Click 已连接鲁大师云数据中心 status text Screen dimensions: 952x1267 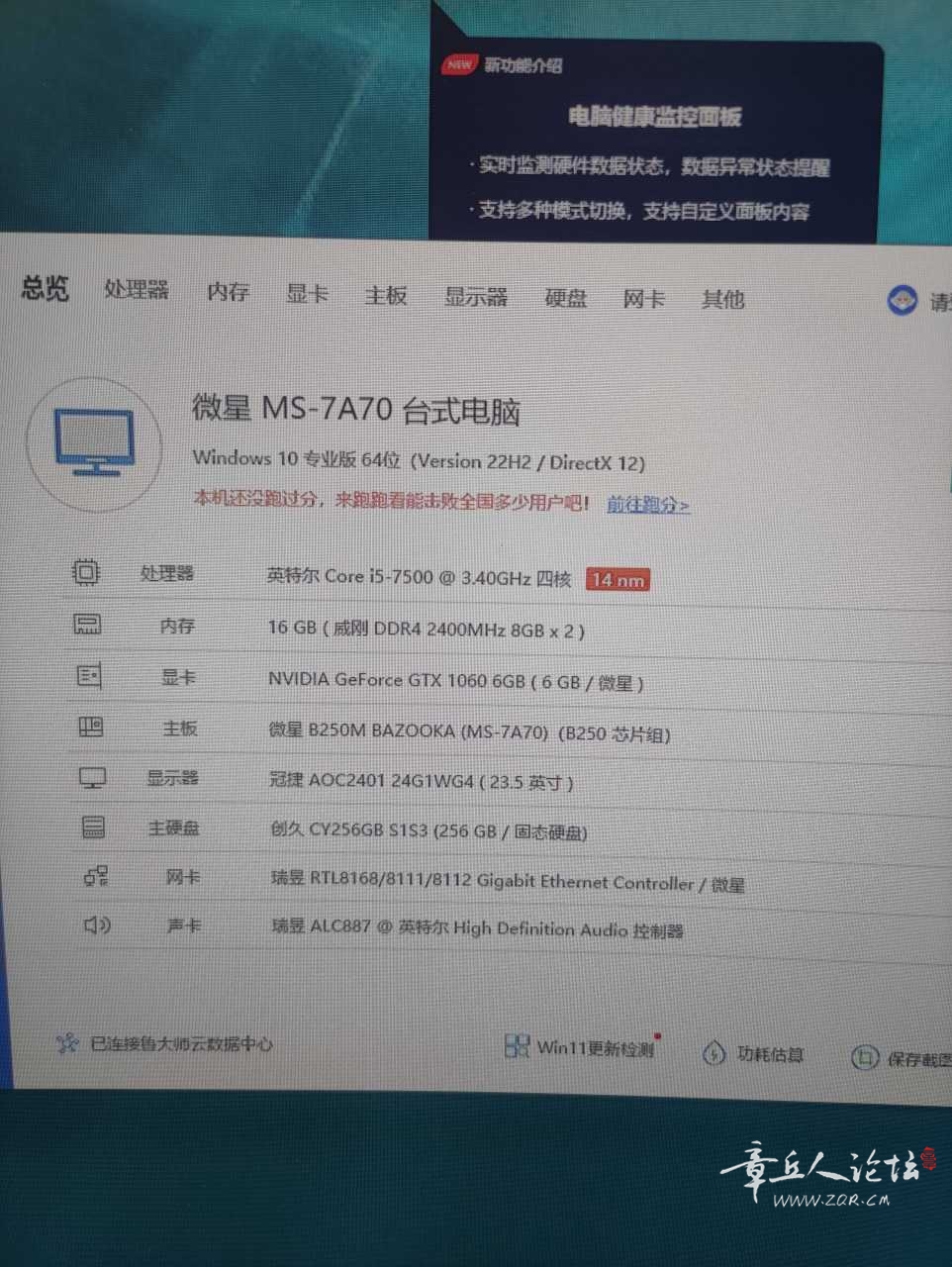[x=181, y=1043]
